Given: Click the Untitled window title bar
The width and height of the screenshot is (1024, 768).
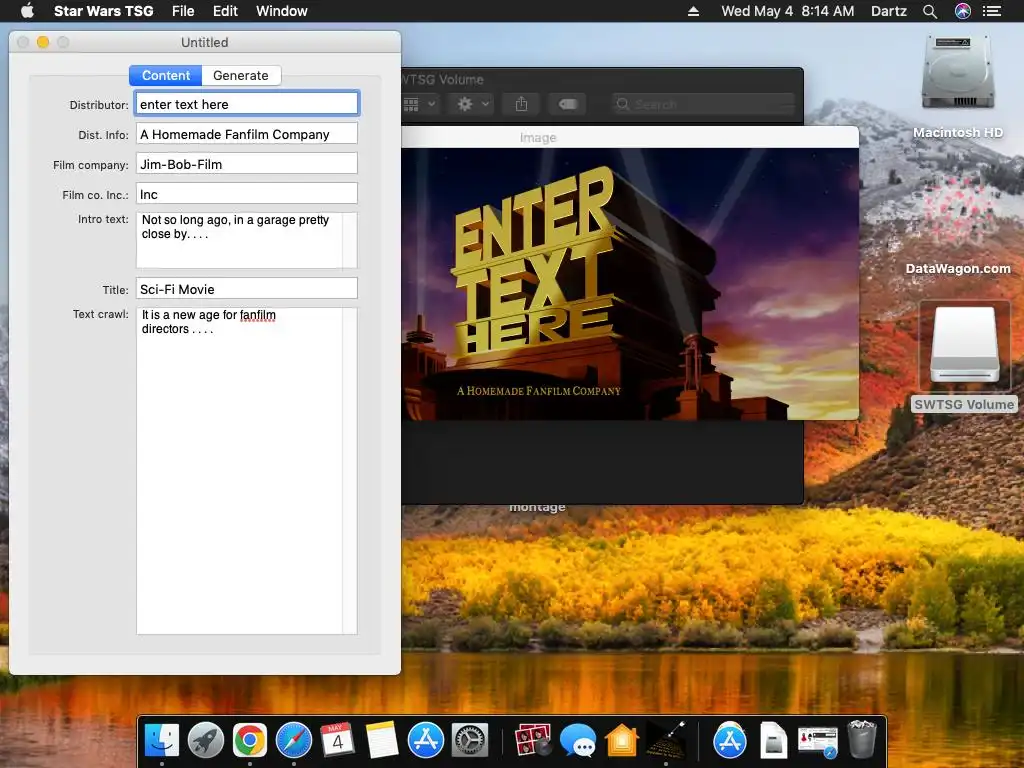Looking at the screenshot, I should point(204,42).
